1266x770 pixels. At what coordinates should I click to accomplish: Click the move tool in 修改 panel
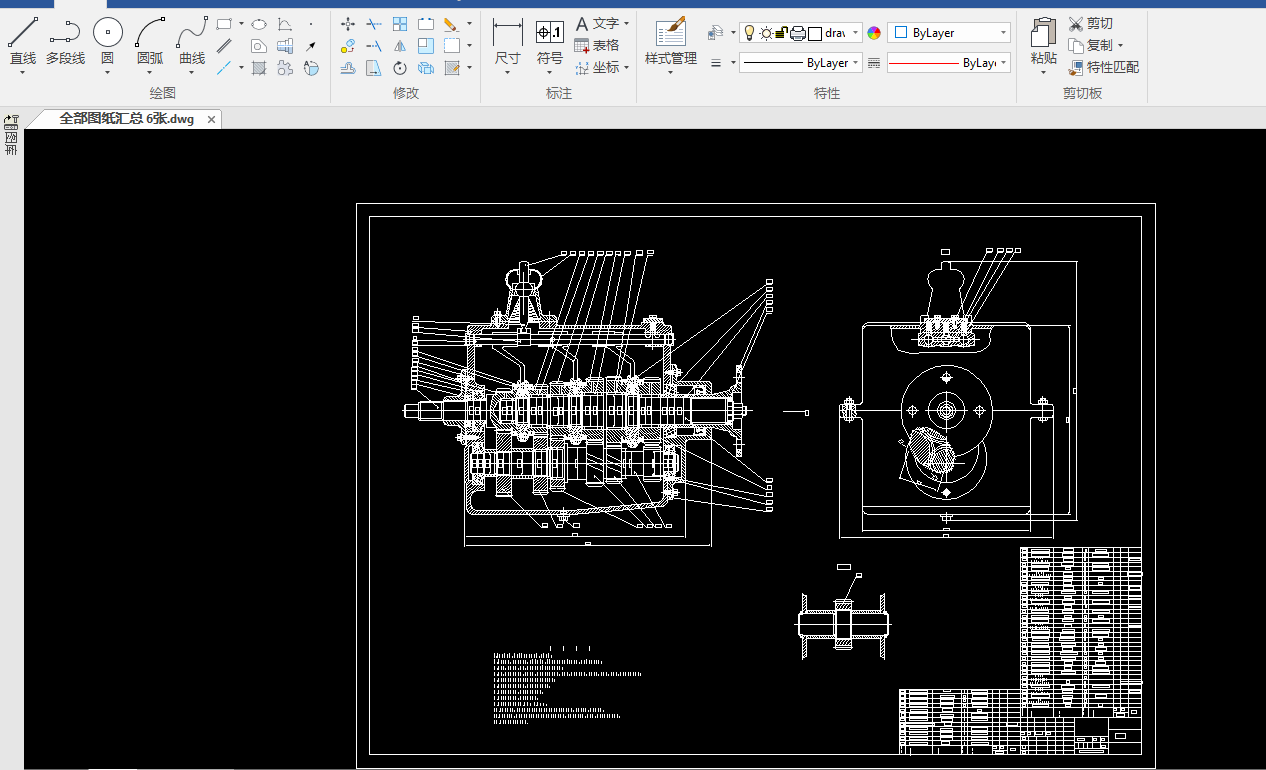(348, 24)
